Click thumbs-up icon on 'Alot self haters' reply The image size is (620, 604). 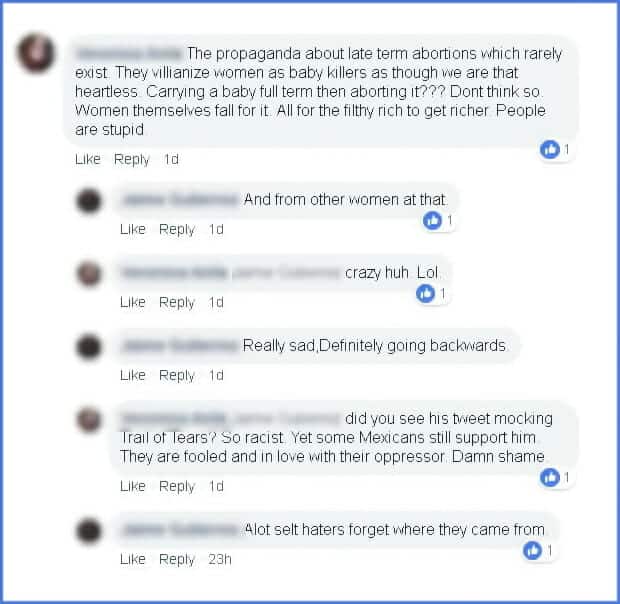[x=533, y=550]
